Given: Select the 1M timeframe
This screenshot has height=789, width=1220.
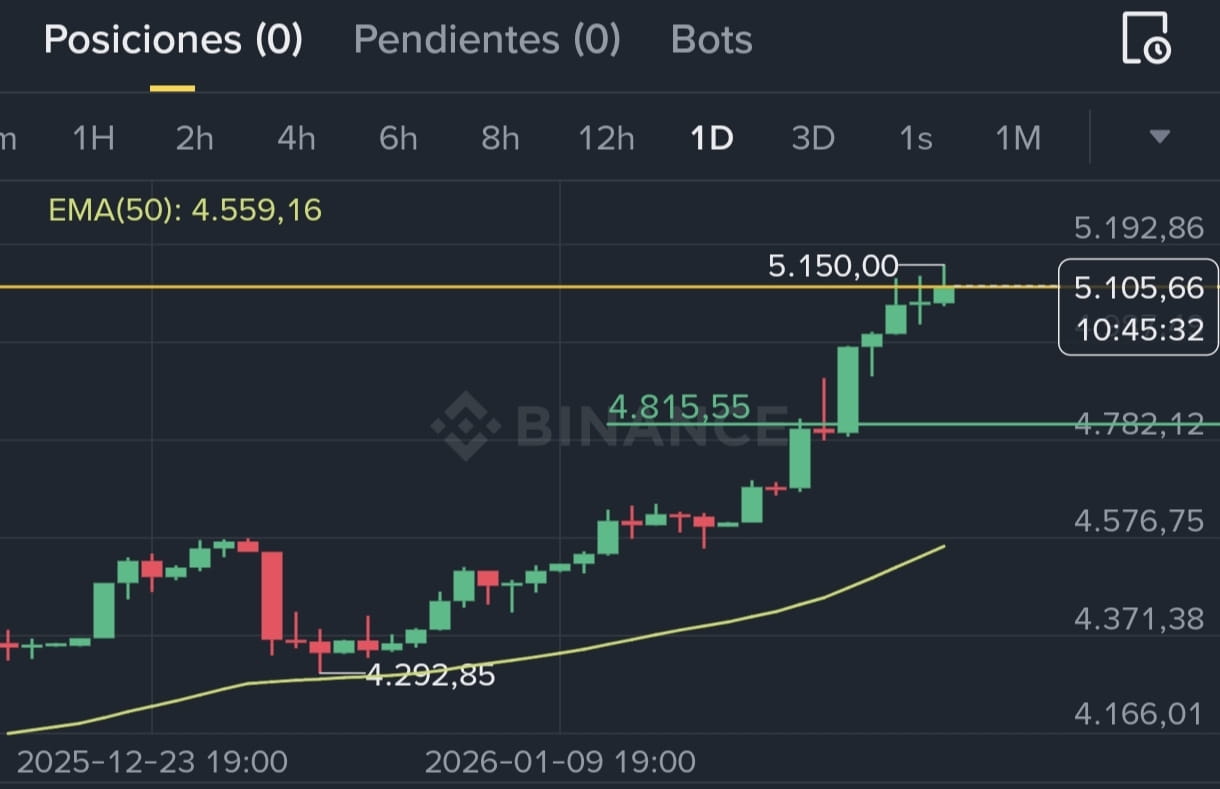Looking at the screenshot, I should point(1018,138).
